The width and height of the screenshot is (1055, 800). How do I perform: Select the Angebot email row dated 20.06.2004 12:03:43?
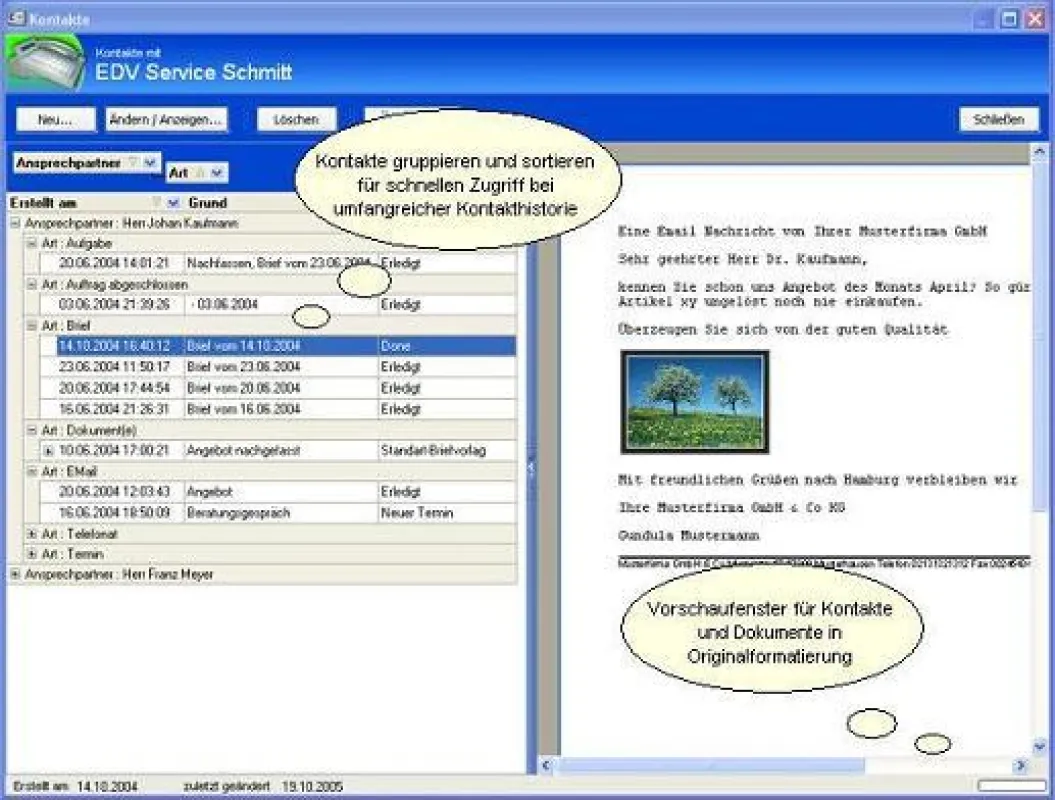(x=278, y=492)
